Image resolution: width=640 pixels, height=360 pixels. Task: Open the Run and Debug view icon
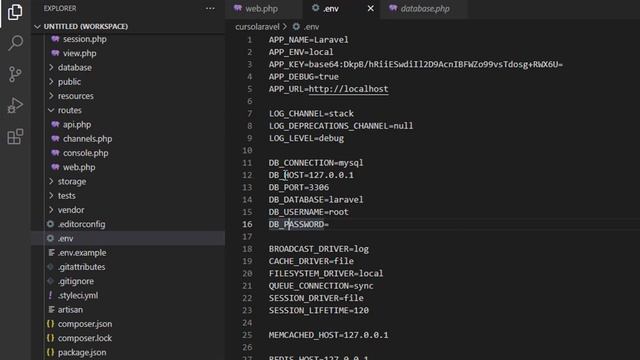15,105
